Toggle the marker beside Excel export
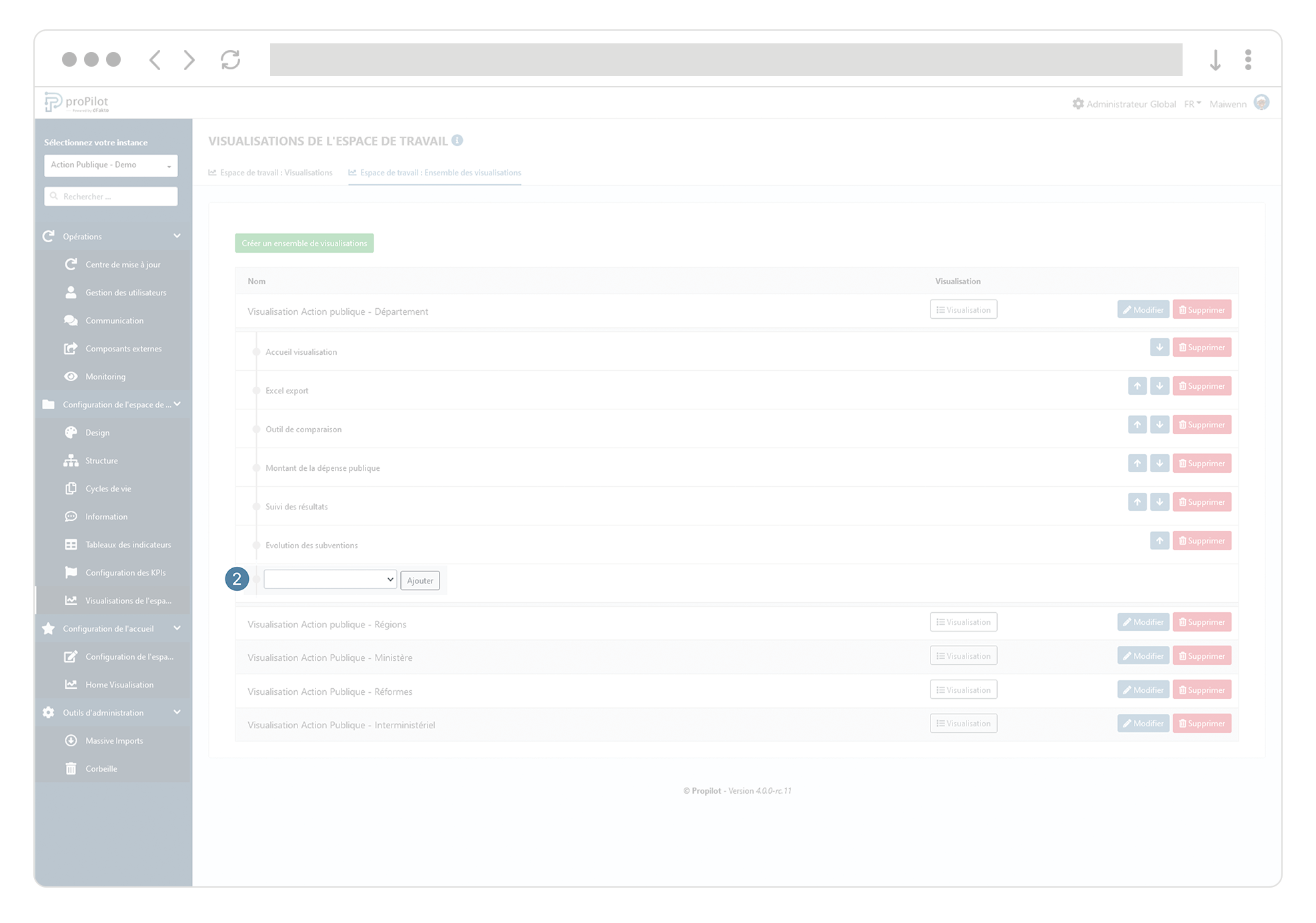This screenshot has width=1316, height=923. click(256, 390)
